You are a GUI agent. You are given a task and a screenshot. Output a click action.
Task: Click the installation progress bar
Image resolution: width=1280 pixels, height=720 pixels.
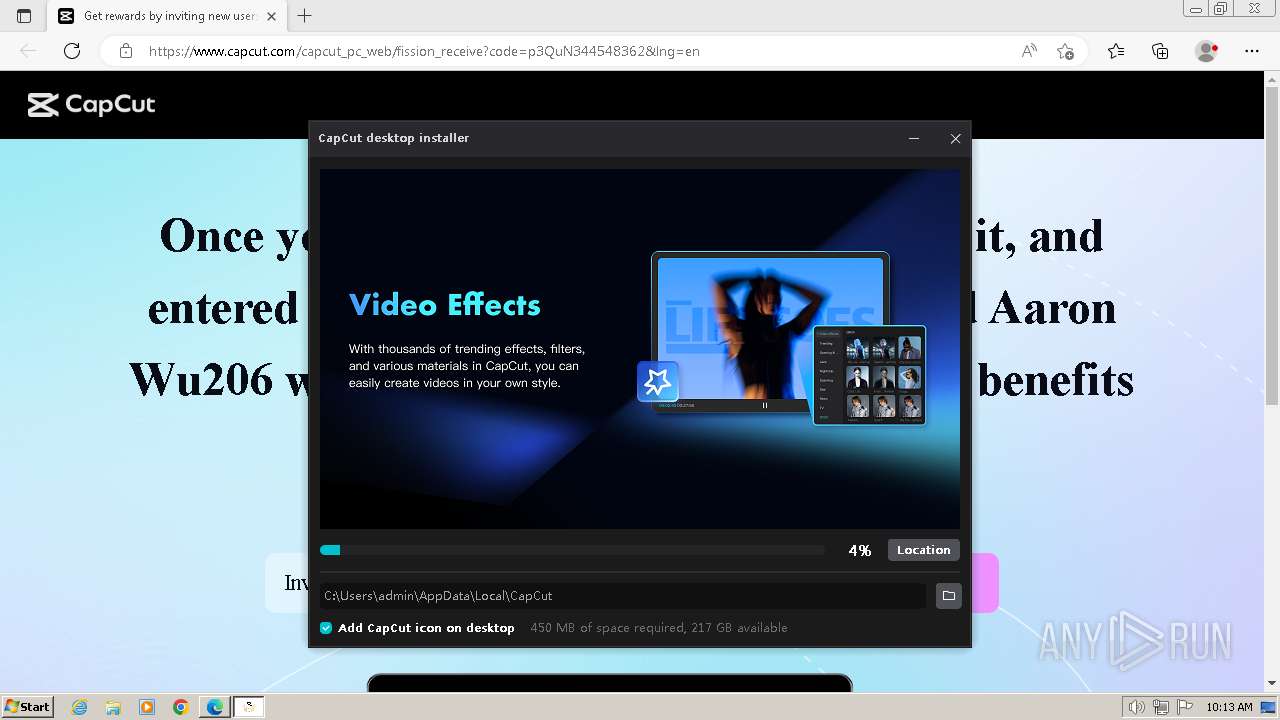click(572, 550)
